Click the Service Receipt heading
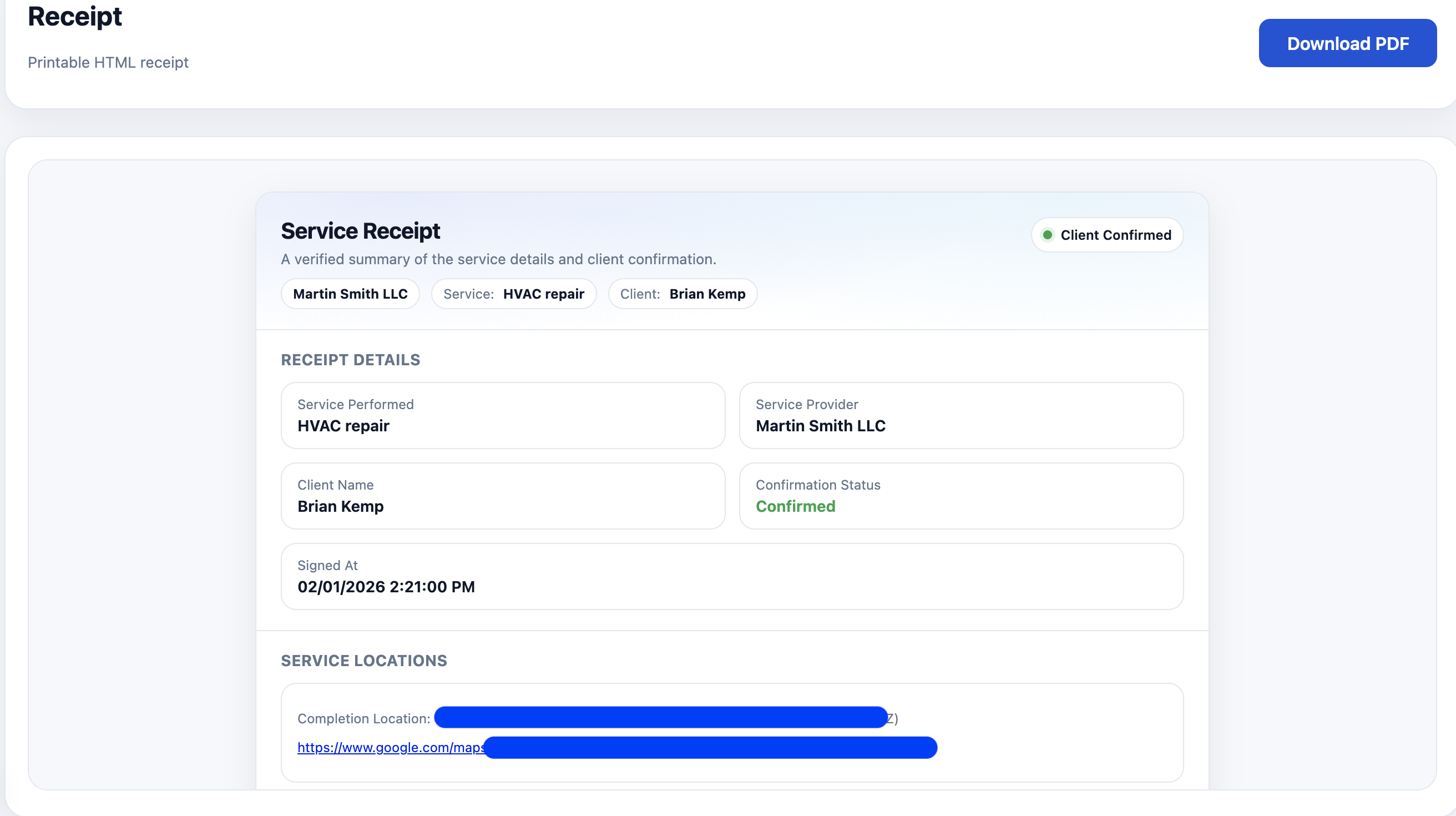1456x816 pixels. (x=360, y=231)
